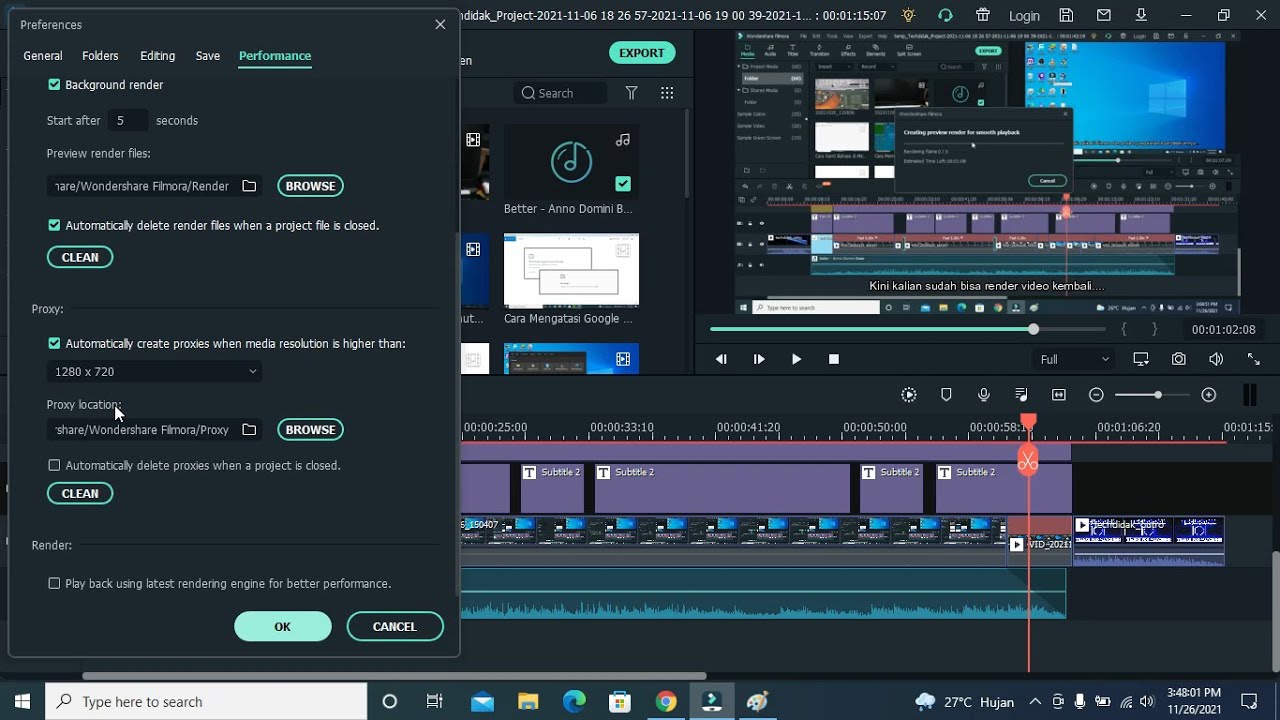The image size is (1280, 720).
Task: Click the plus zoom in timeline icon
Action: [1208, 395]
